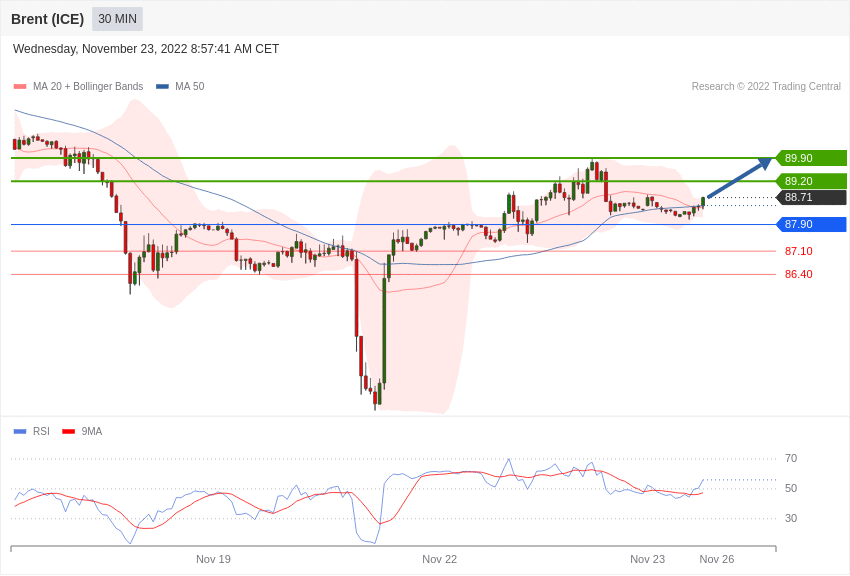Viewport: 850px width, 576px height.
Task: Click the 89.90 green resistance price tag
Action: (x=811, y=158)
